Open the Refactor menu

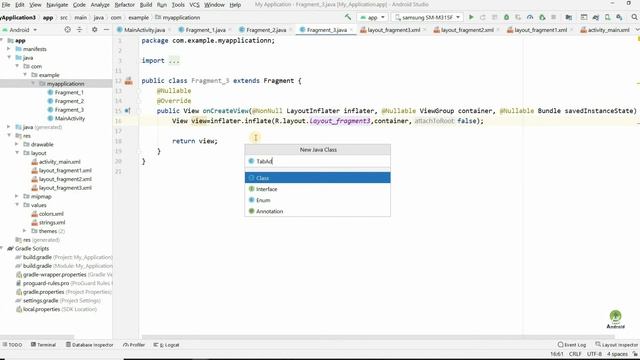pyautogui.click(x=124, y=4)
